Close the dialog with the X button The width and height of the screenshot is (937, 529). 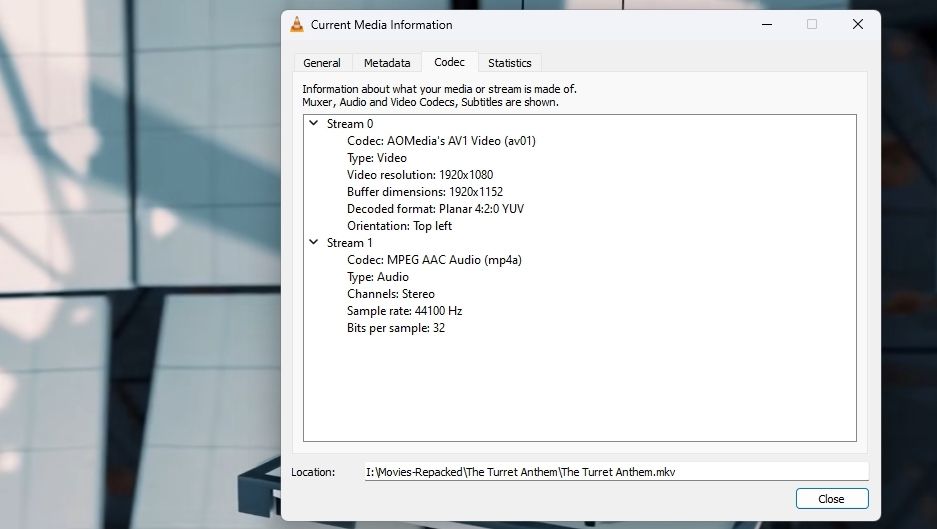pyautogui.click(x=858, y=24)
